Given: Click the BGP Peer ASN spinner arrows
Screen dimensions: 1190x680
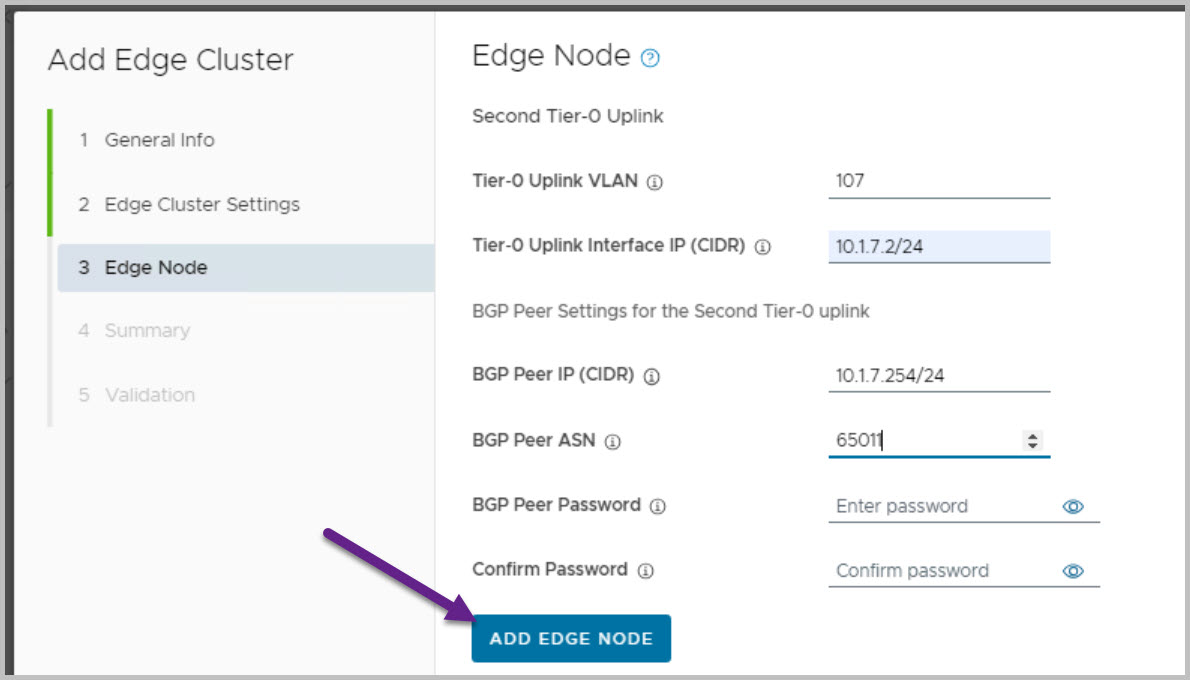Looking at the screenshot, I should click(1033, 440).
